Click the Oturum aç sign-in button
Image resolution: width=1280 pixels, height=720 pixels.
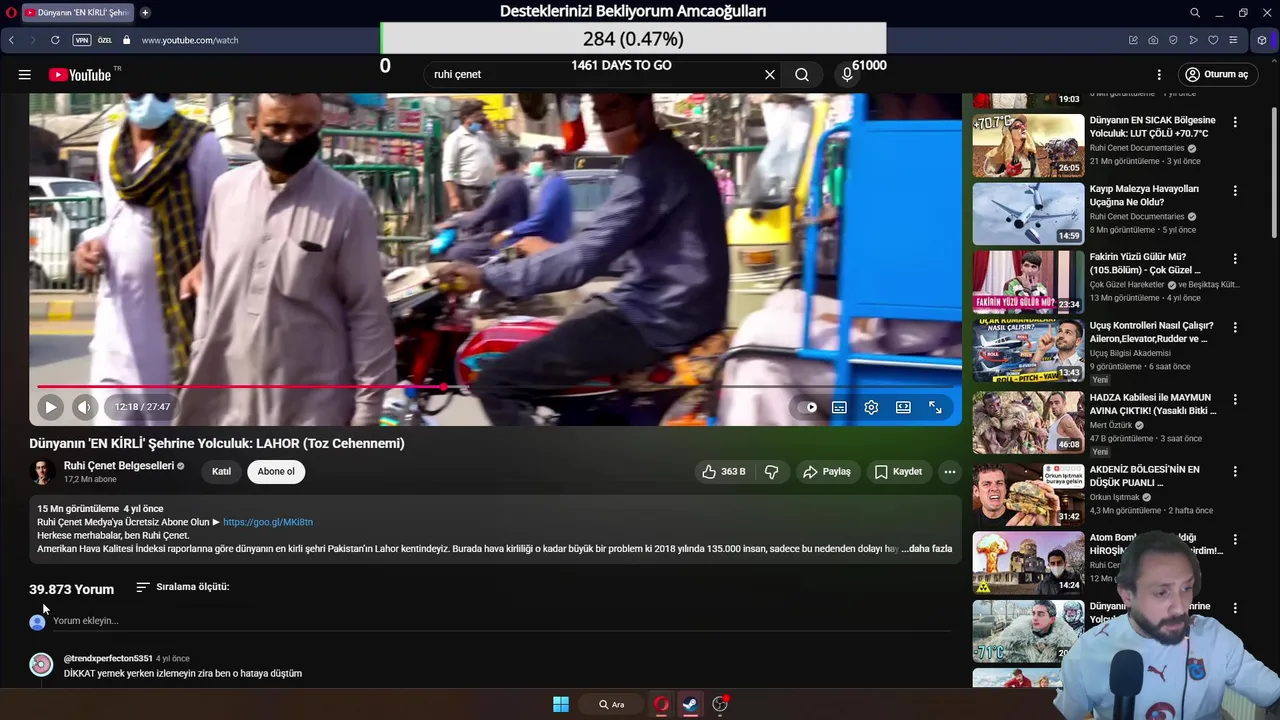coord(1216,75)
